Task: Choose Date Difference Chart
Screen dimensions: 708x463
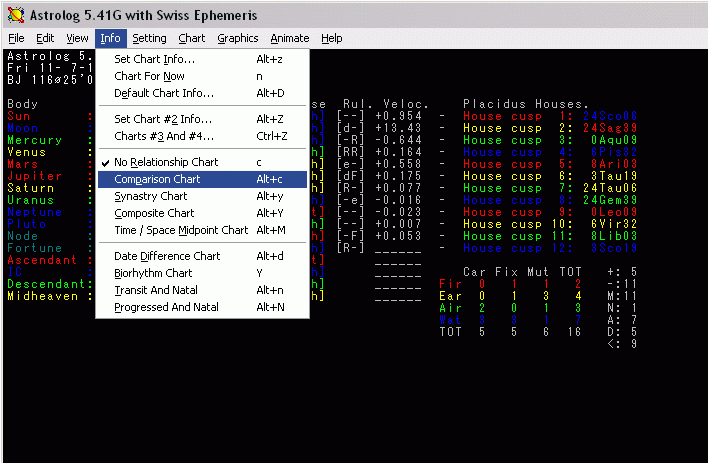Action: coord(202,256)
